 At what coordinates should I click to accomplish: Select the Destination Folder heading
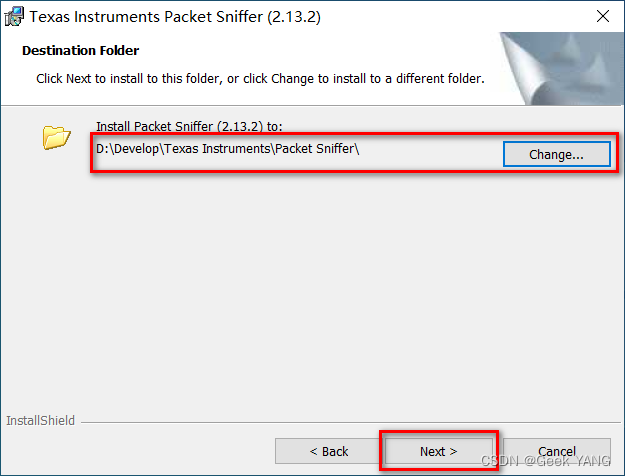click(x=80, y=50)
